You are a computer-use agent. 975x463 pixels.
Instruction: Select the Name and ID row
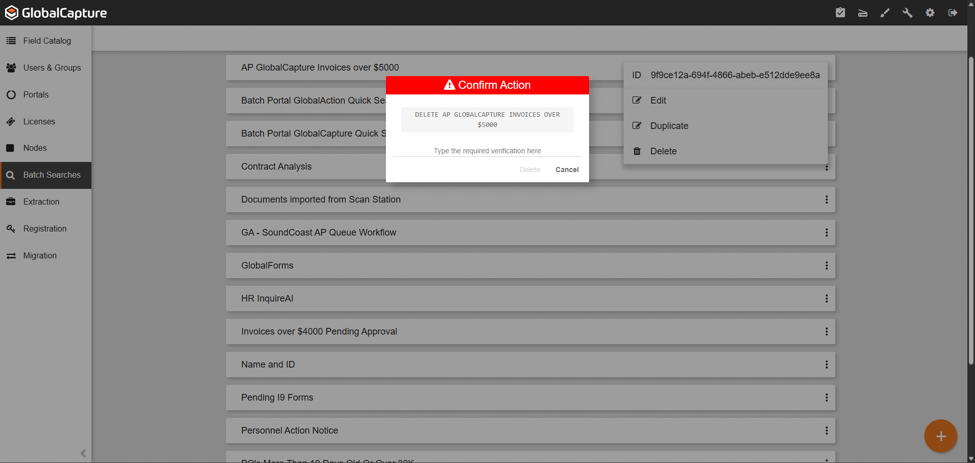point(530,364)
